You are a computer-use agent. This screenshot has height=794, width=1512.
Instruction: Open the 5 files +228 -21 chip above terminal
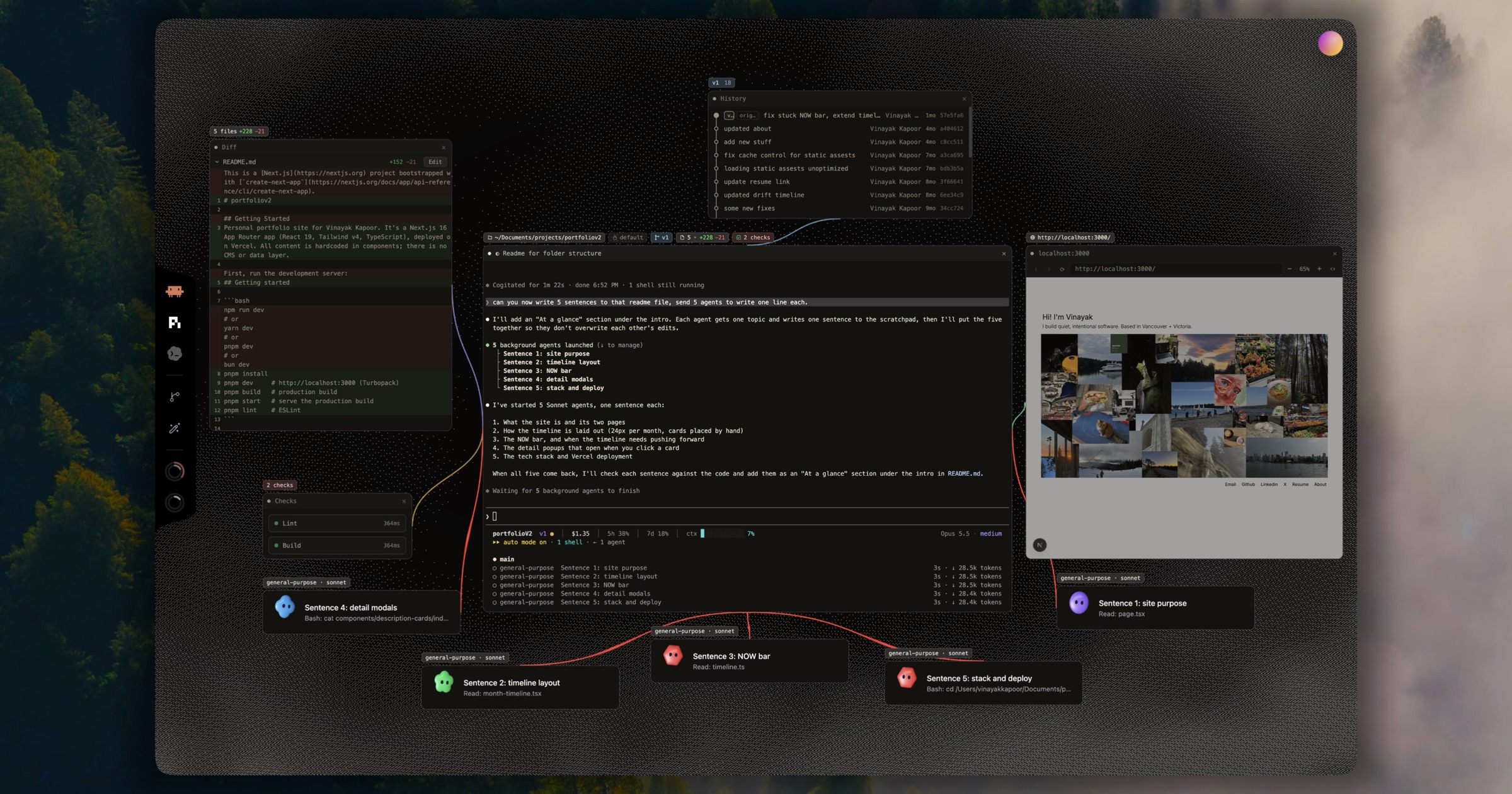pos(702,238)
